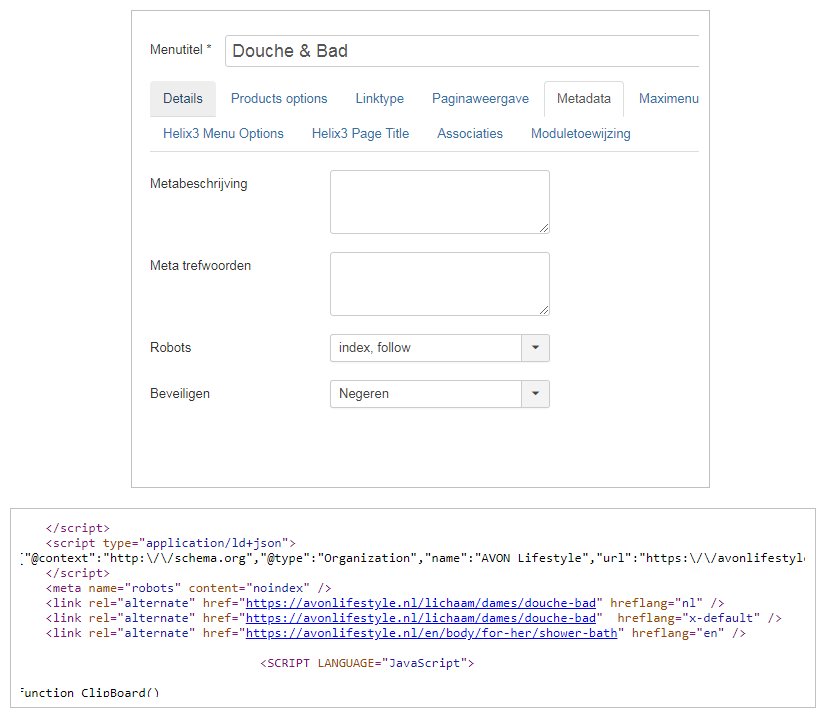
Task: Open the Moduletoewijzing tab
Action: (x=581, y=134)
